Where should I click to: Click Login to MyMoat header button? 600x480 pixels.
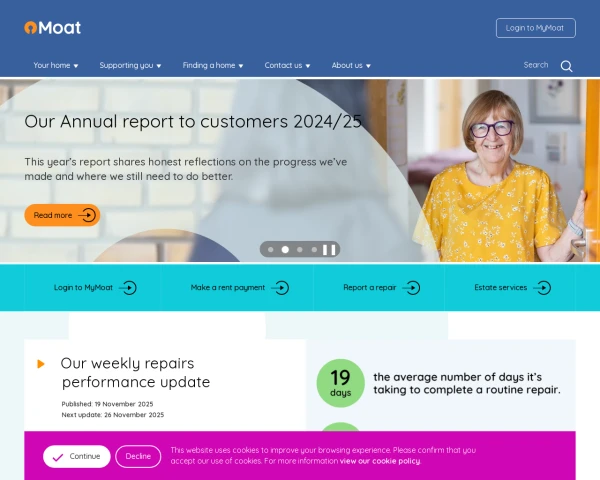click(535, 28)
